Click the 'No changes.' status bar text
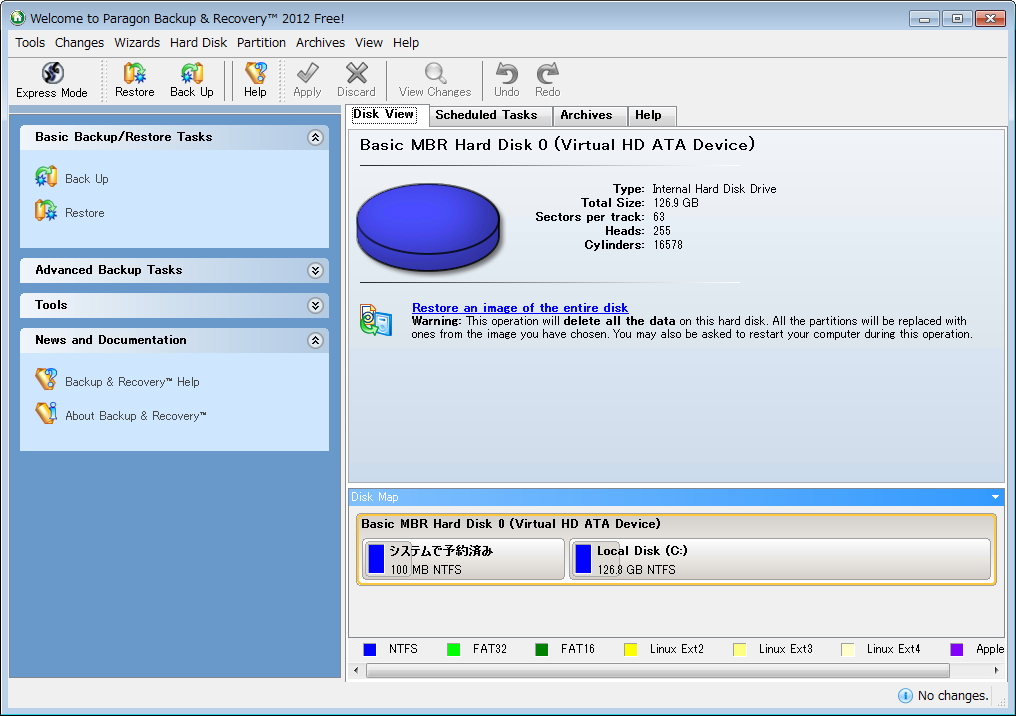The width and height of the screenshot is (1016, 716). tap(953, 695)
